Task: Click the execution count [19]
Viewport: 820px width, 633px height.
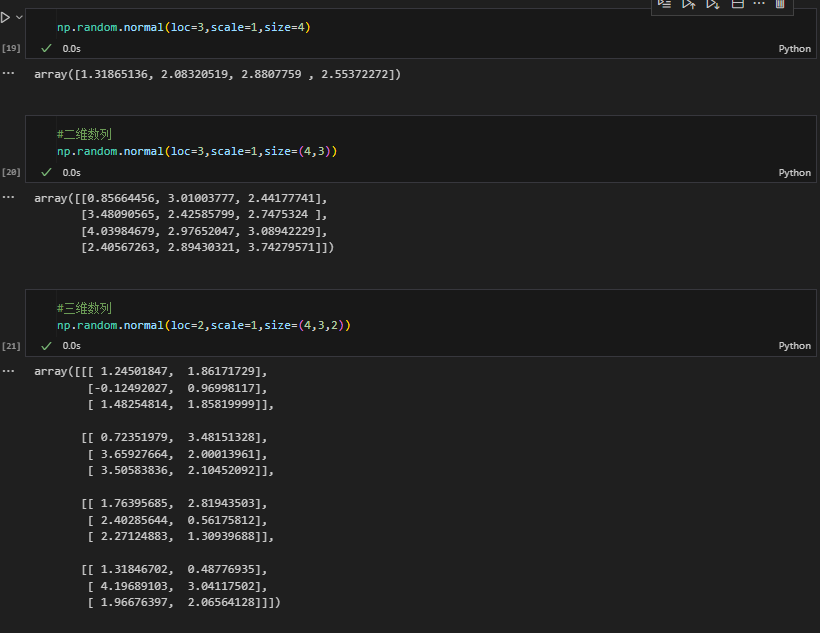Action: pyautogui.click(x=11, y=48)
